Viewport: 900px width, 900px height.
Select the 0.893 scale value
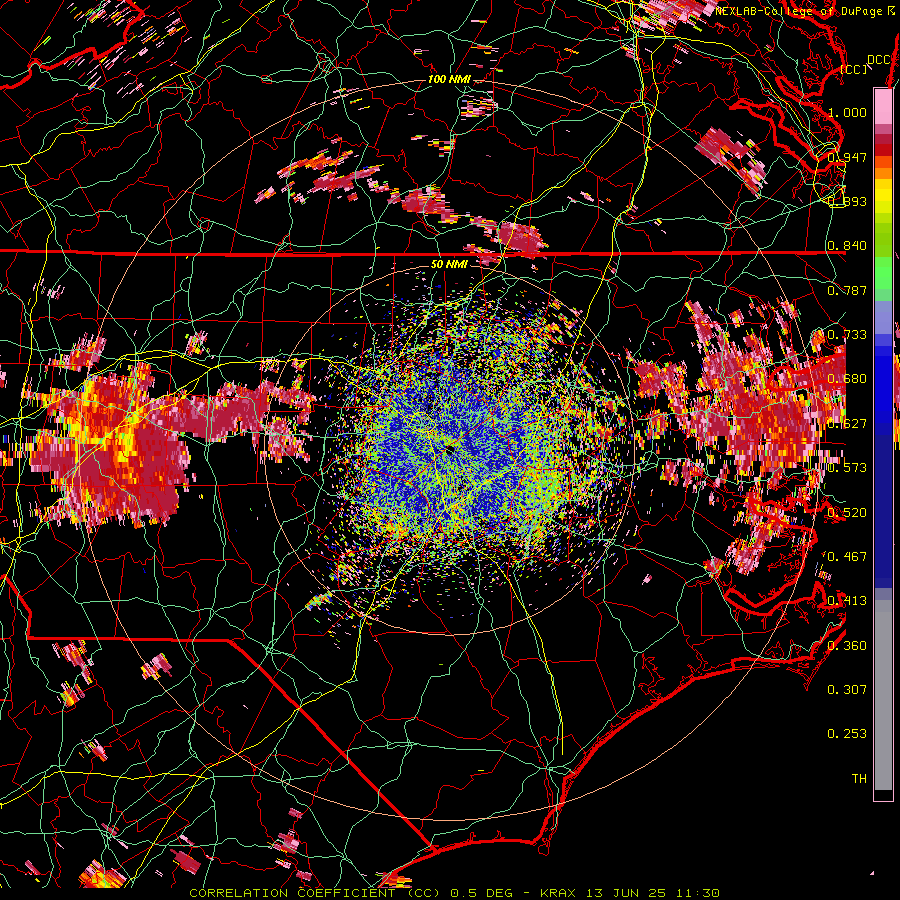click(847, 201)
